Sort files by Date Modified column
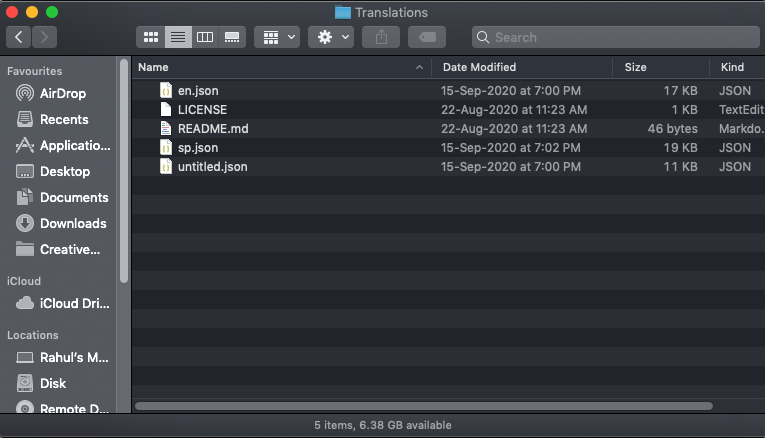Viewport: 765px width, 438px height. 520,67
